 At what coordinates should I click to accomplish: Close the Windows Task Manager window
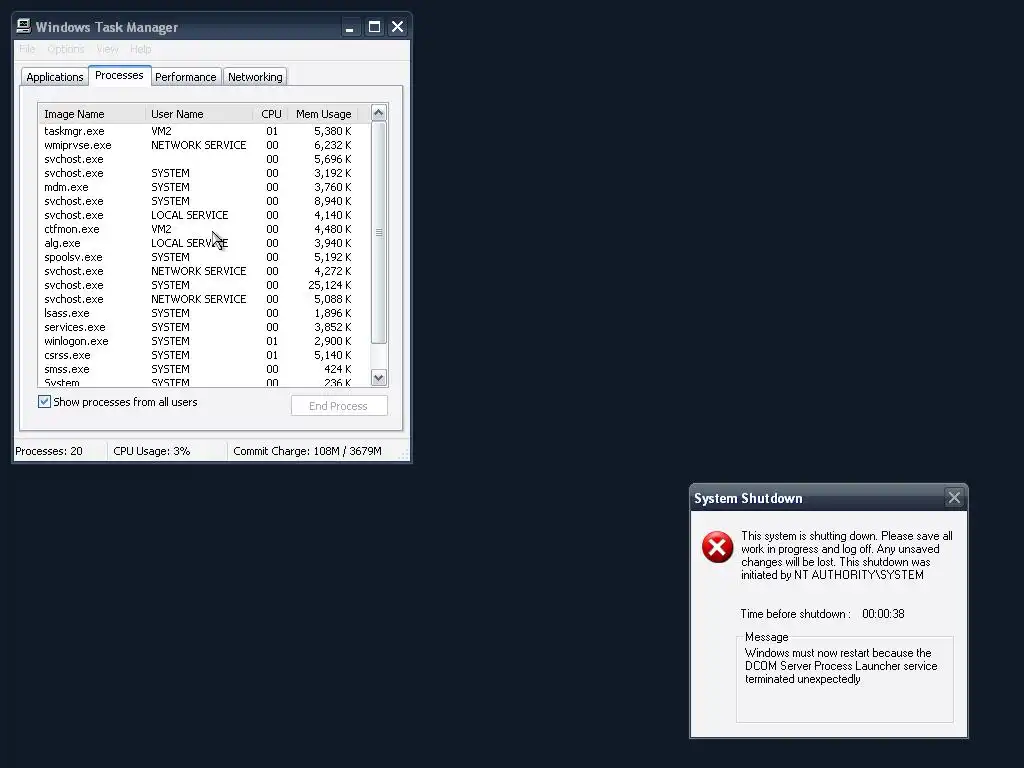(397, 27)
